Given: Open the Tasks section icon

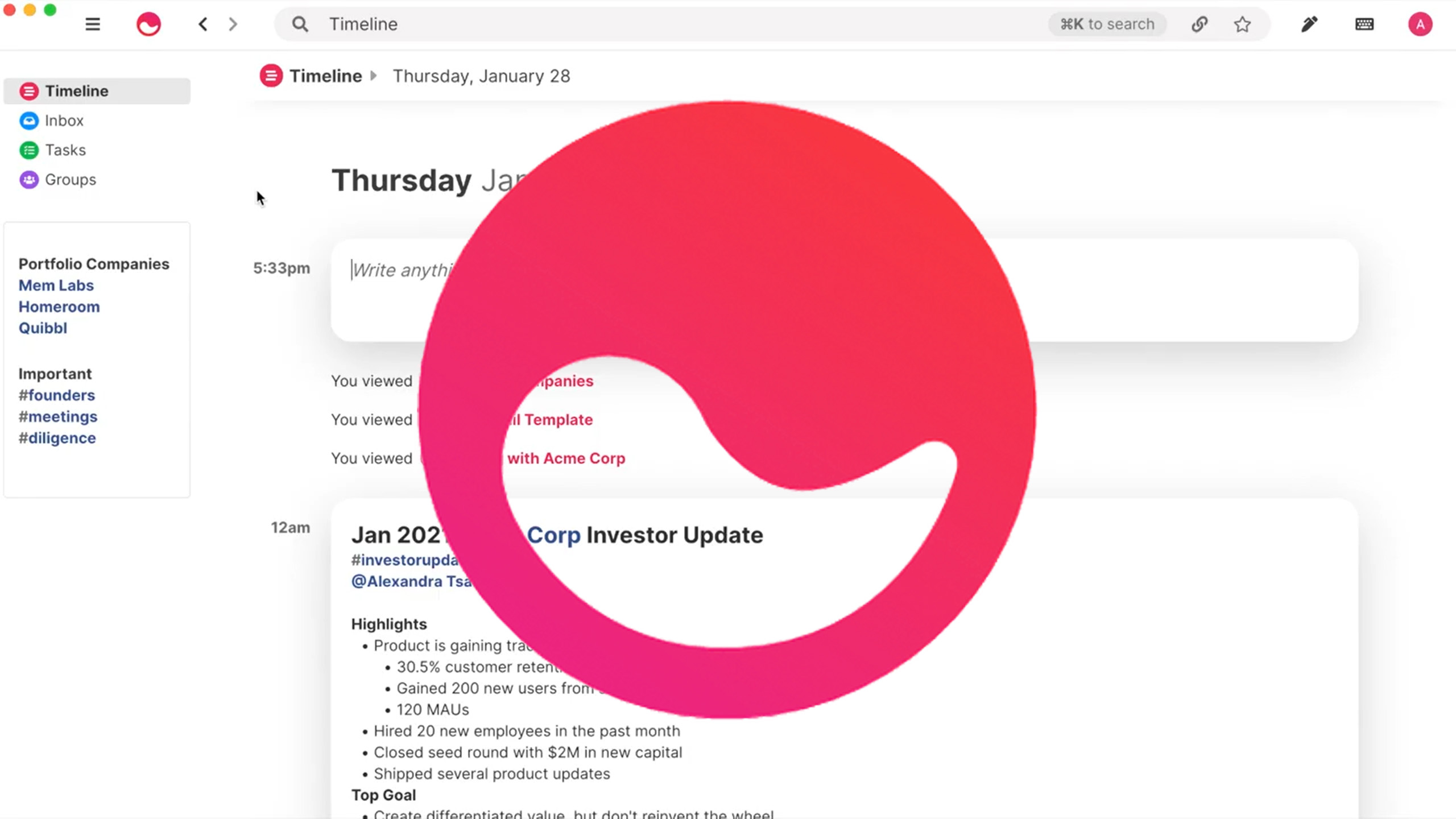Looking at the screenshot, I should tap(29, 150).
